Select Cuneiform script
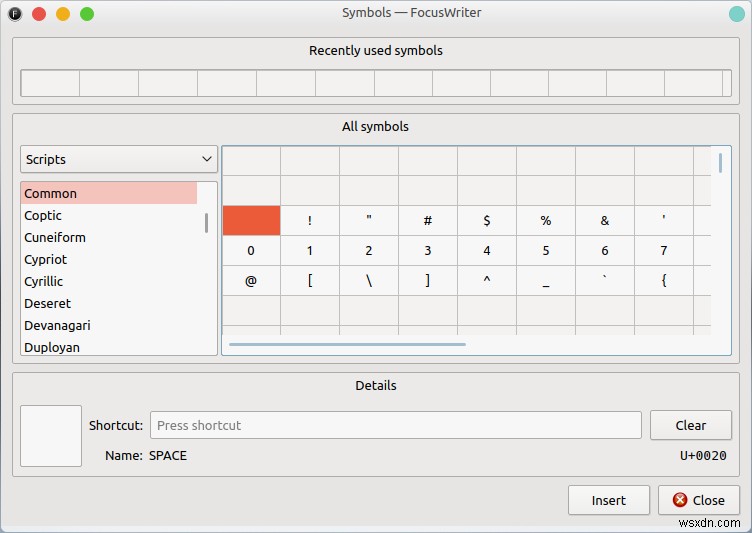Image resolution: width=752 pixels, height=533 pixels. tap(109, 237)
